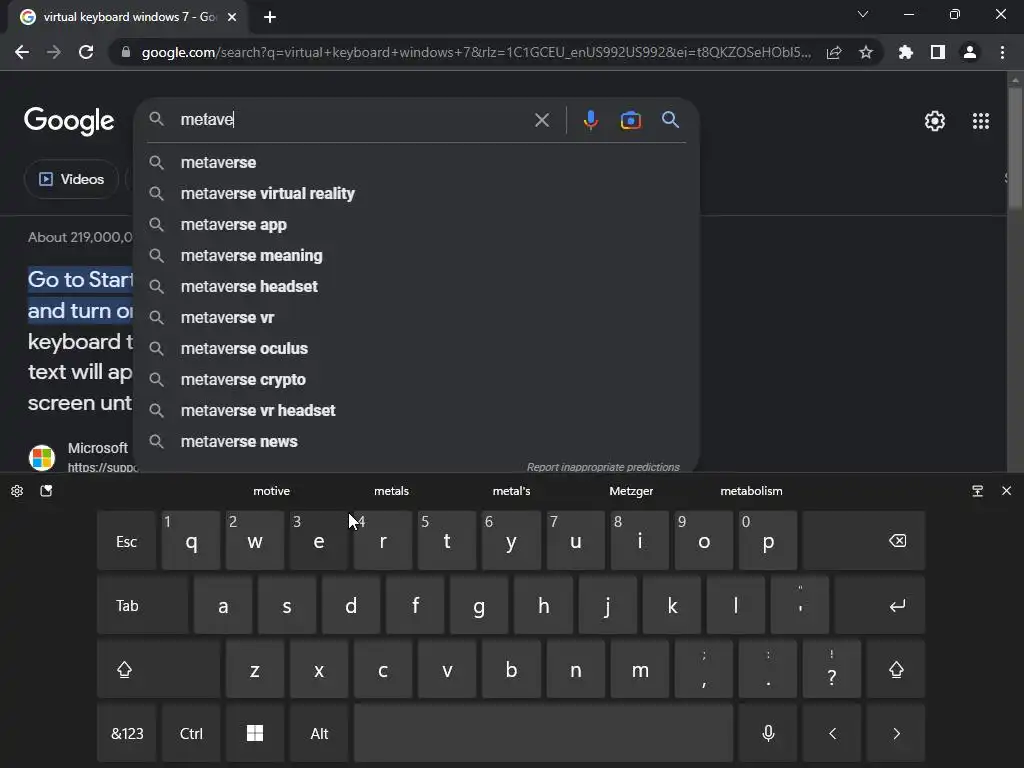Viewport: 1024px width, 768px height.
Task: Open the Google apps grid
Action: (x=980, y=121)
